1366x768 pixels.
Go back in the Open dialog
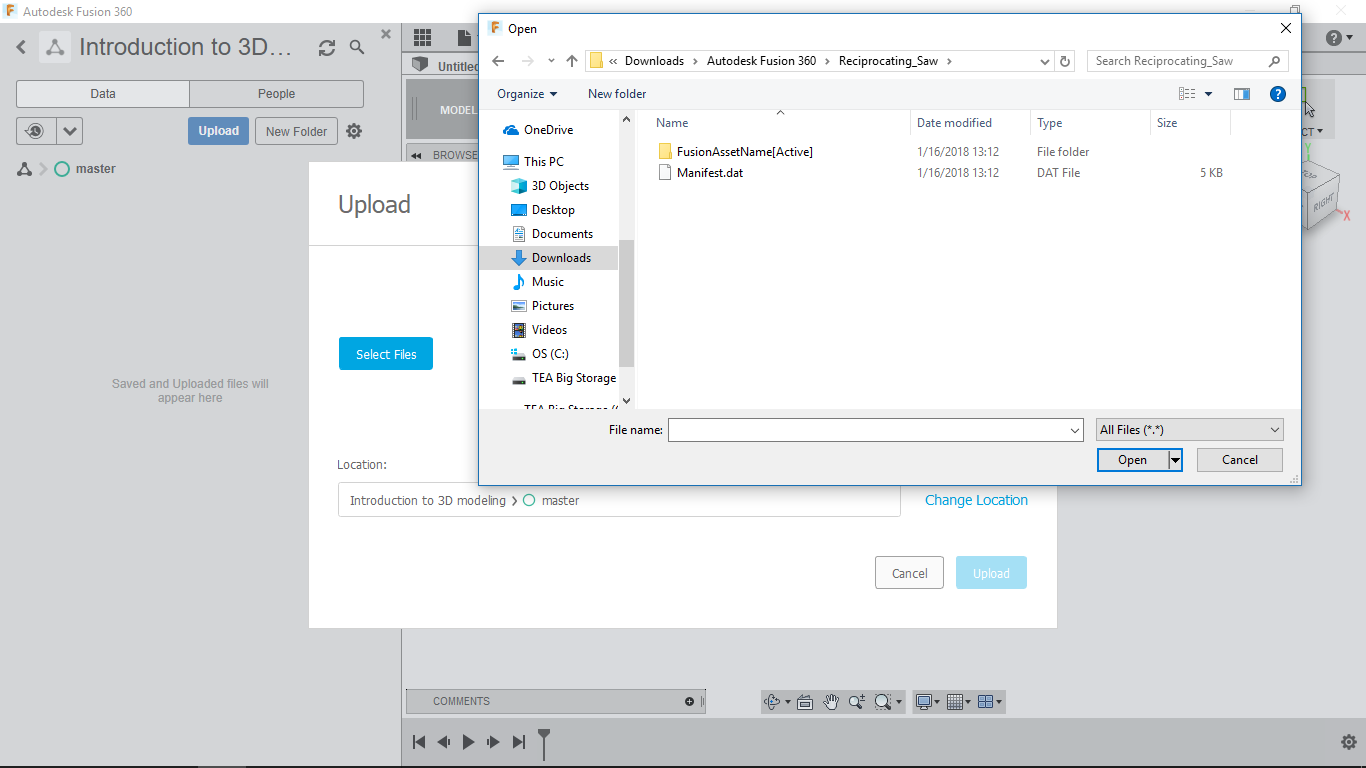click(498, 61)
